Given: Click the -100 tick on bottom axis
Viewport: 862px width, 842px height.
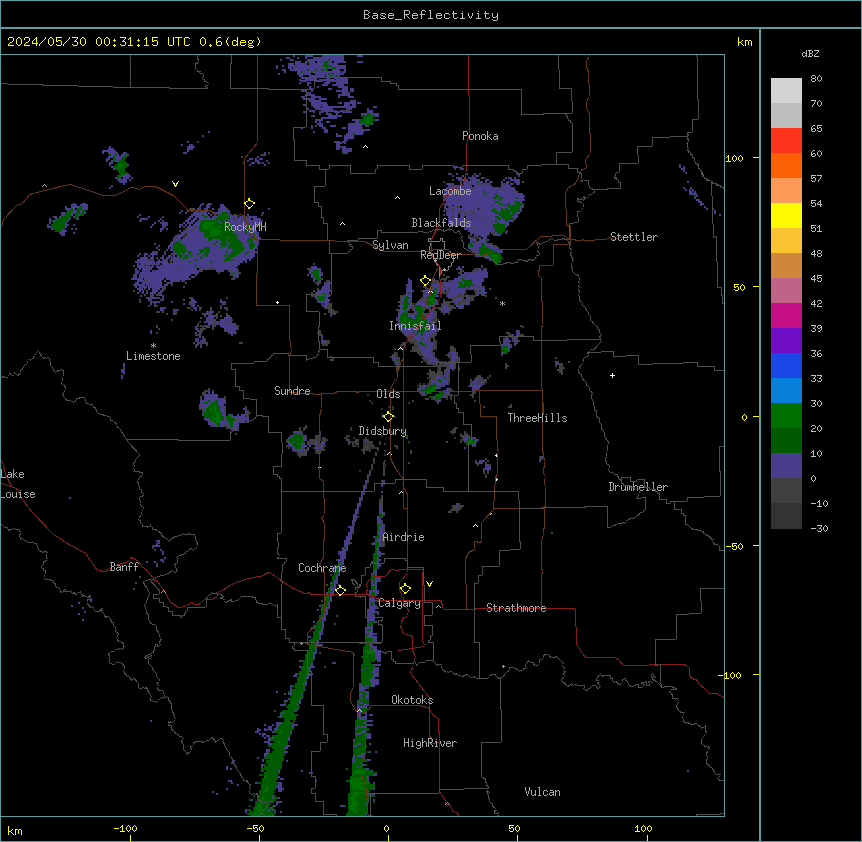Looking at the screenshot, I should click(x=125, y=828).
